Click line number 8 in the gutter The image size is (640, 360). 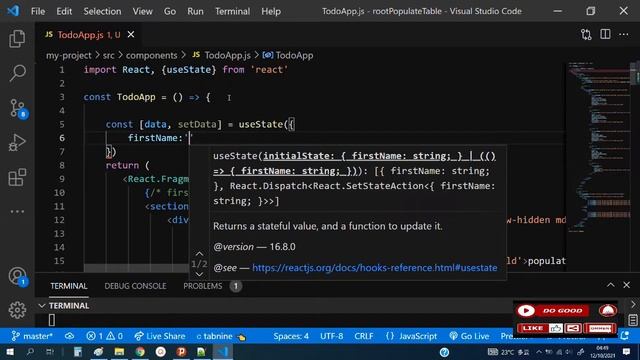pos(62,165)
